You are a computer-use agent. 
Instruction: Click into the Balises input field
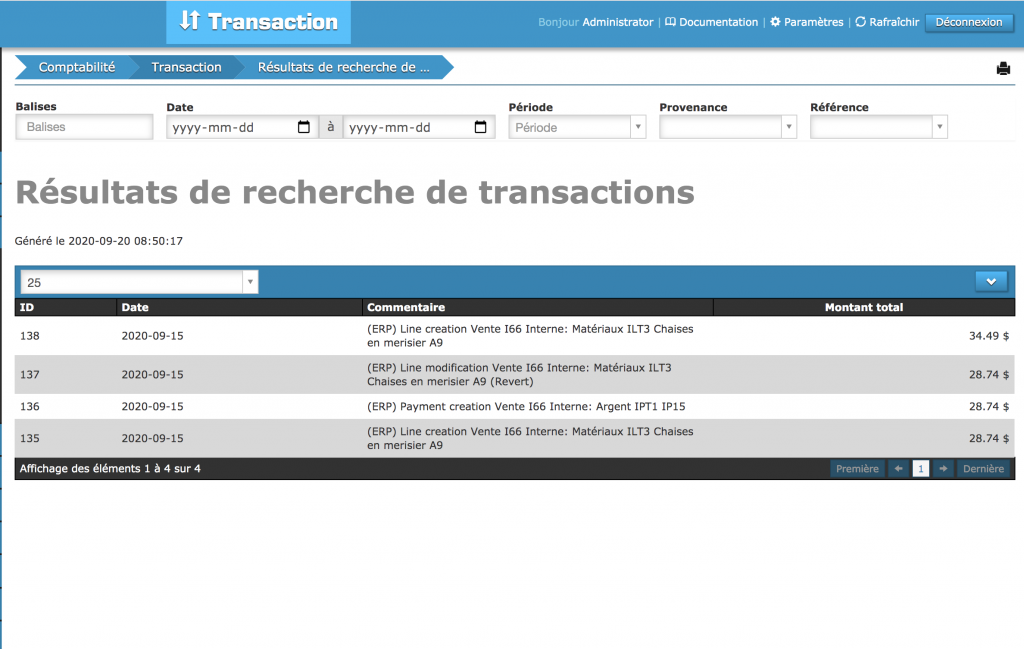(84, 127)
